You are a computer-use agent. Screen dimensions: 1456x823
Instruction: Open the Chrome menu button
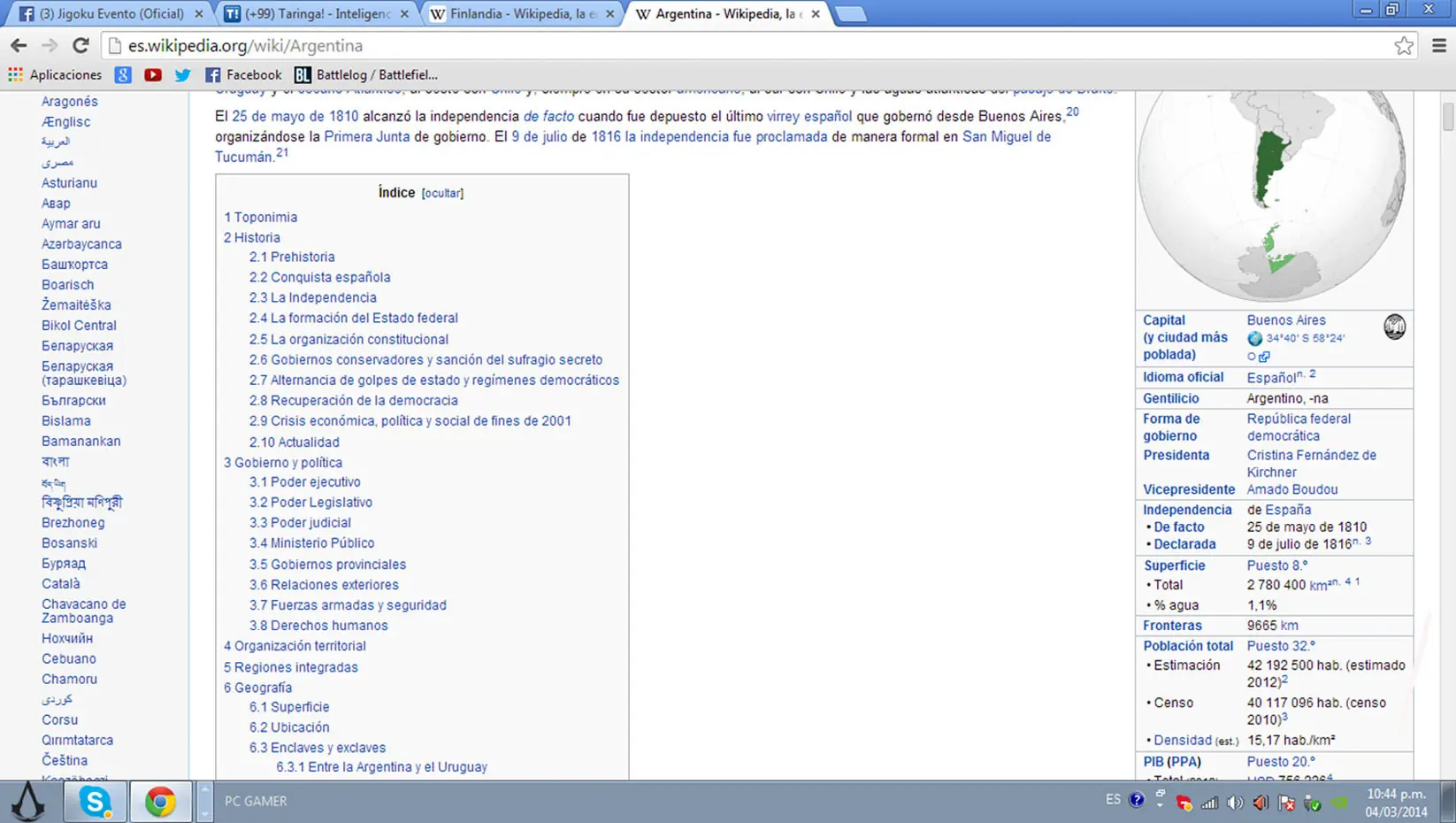pyautogui.click(x=1439, y=46)
